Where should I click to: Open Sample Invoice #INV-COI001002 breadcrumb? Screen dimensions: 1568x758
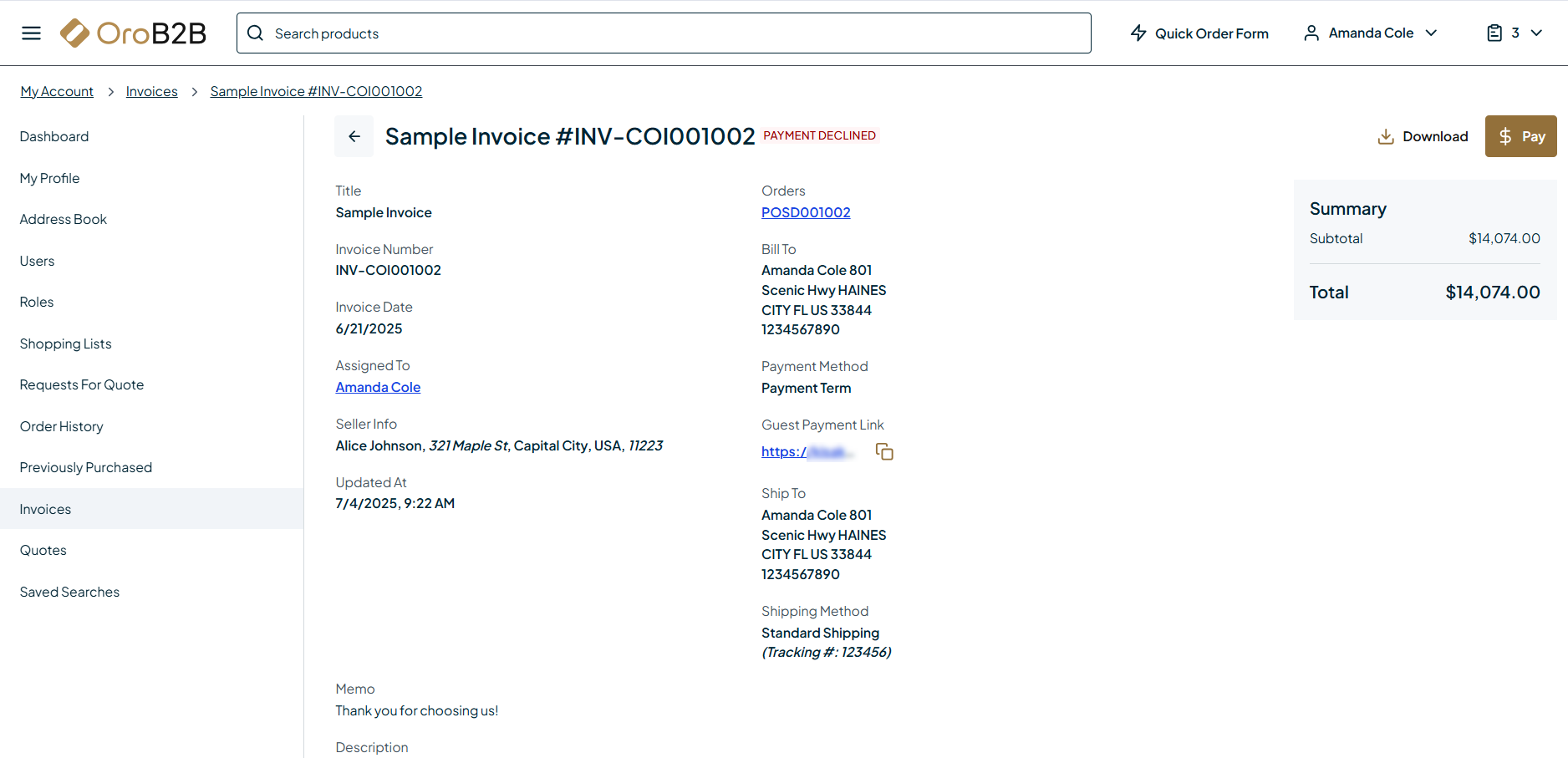click(x=316, y=91)
